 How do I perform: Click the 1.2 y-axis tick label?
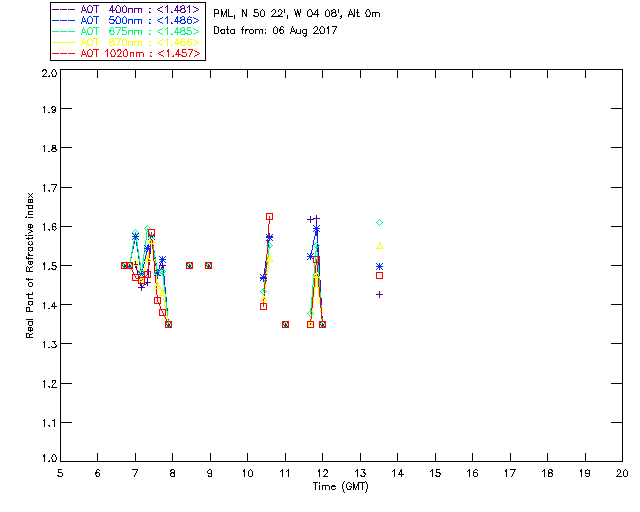pos(49,384)
